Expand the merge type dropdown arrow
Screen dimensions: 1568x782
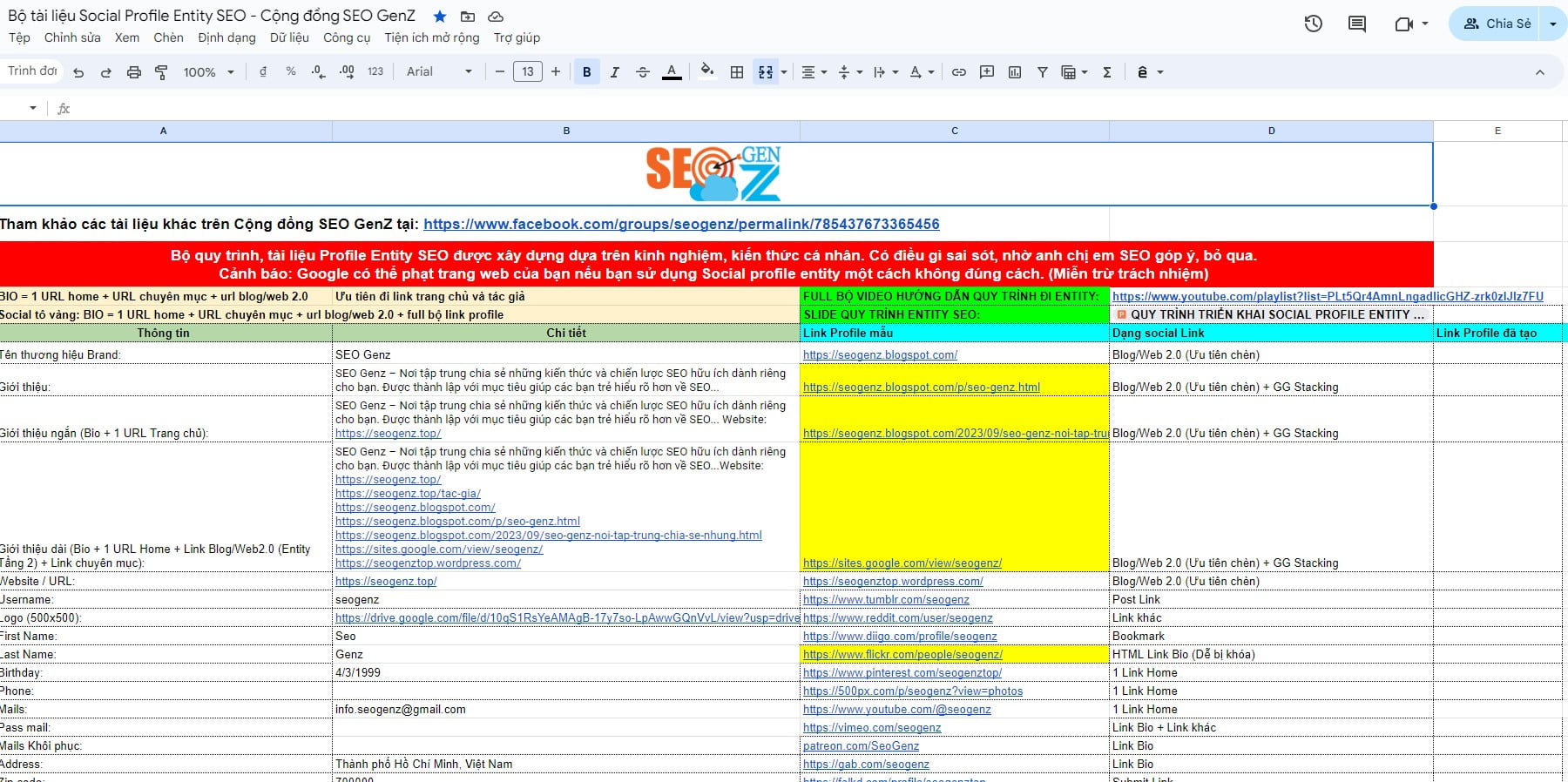click(784, 72)
